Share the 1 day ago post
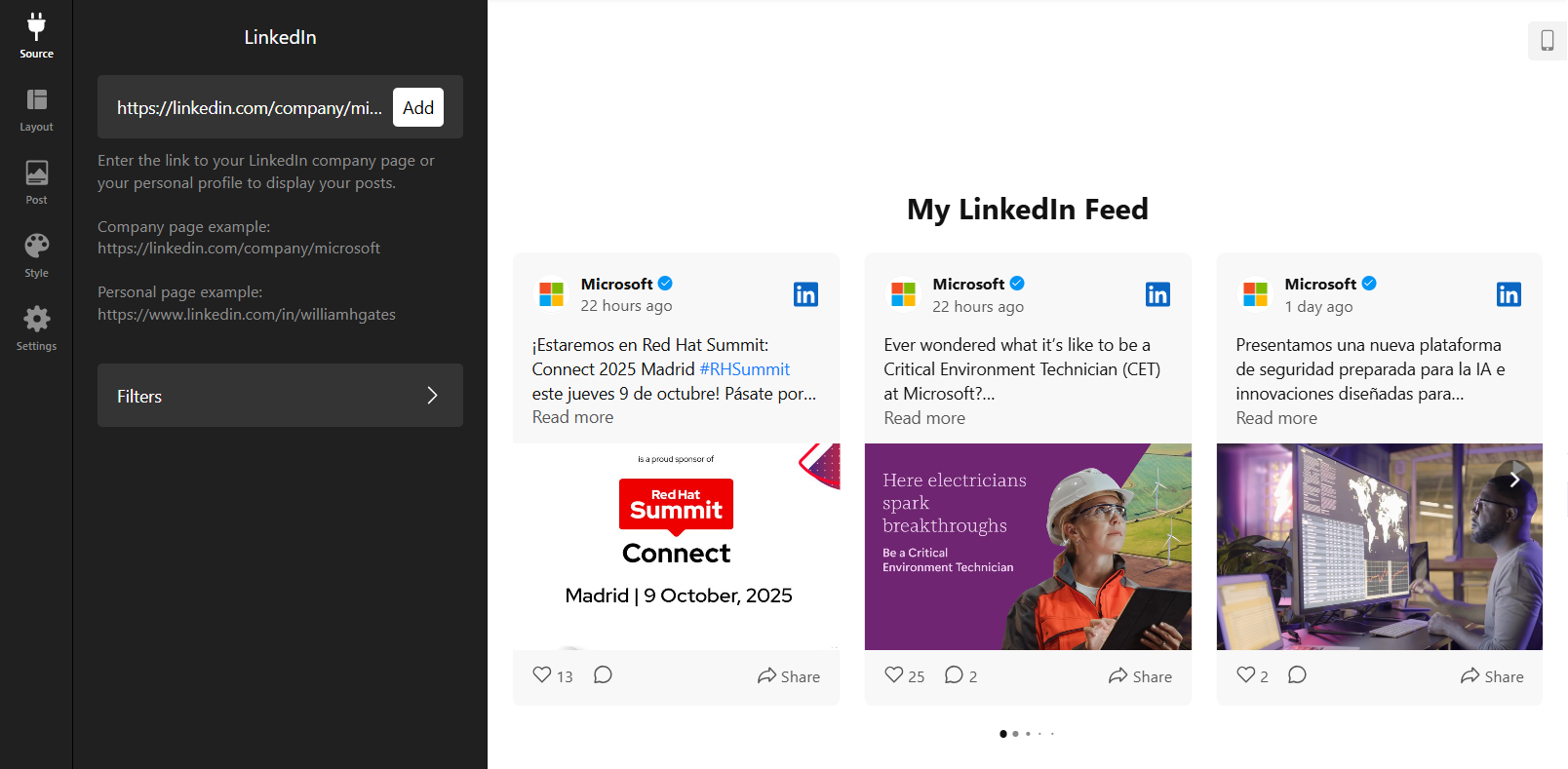Screen dimensions: 1568x769 point(1492,676)
